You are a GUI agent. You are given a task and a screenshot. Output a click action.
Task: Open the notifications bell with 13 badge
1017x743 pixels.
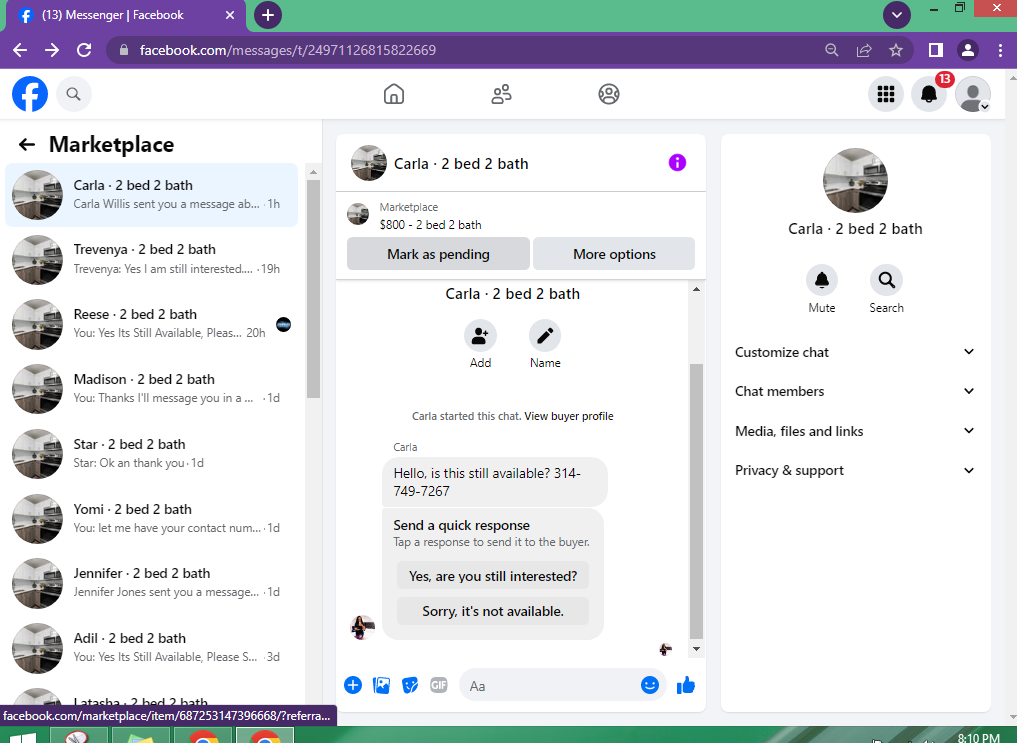(929, 94)
